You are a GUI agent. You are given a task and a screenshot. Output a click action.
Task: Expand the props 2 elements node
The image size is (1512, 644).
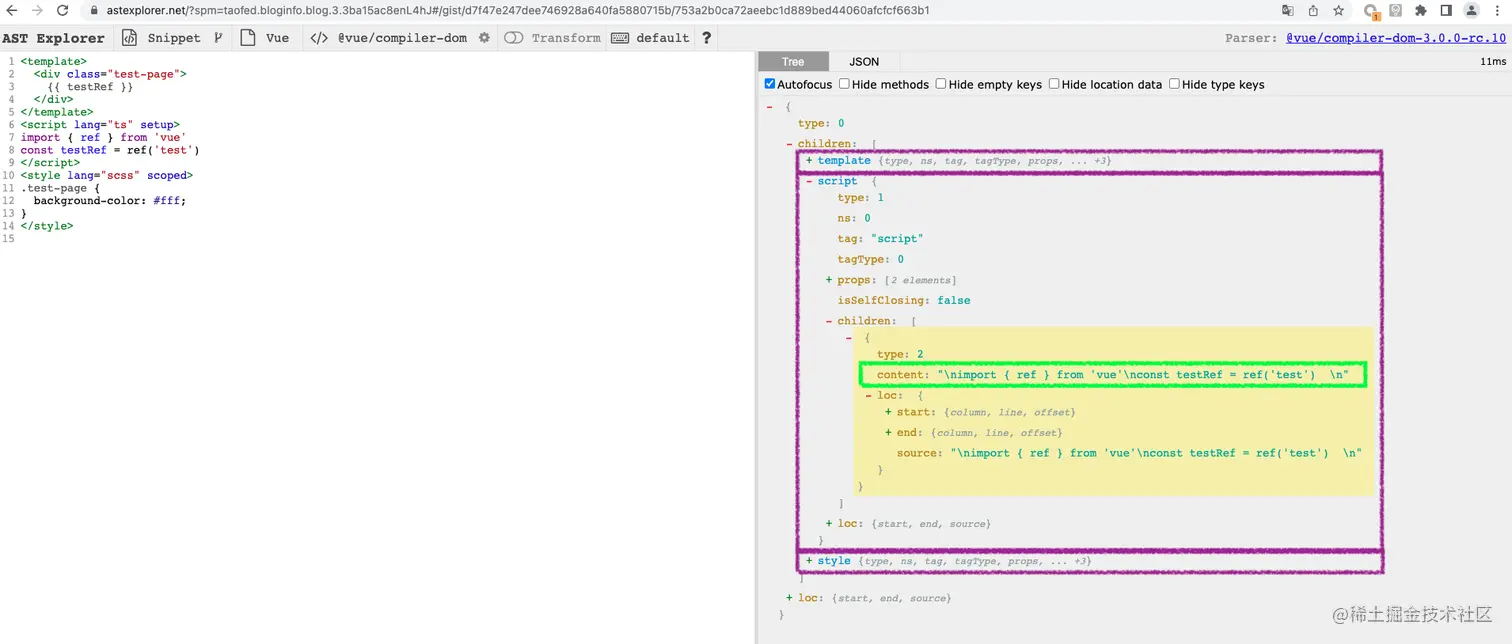829,280
